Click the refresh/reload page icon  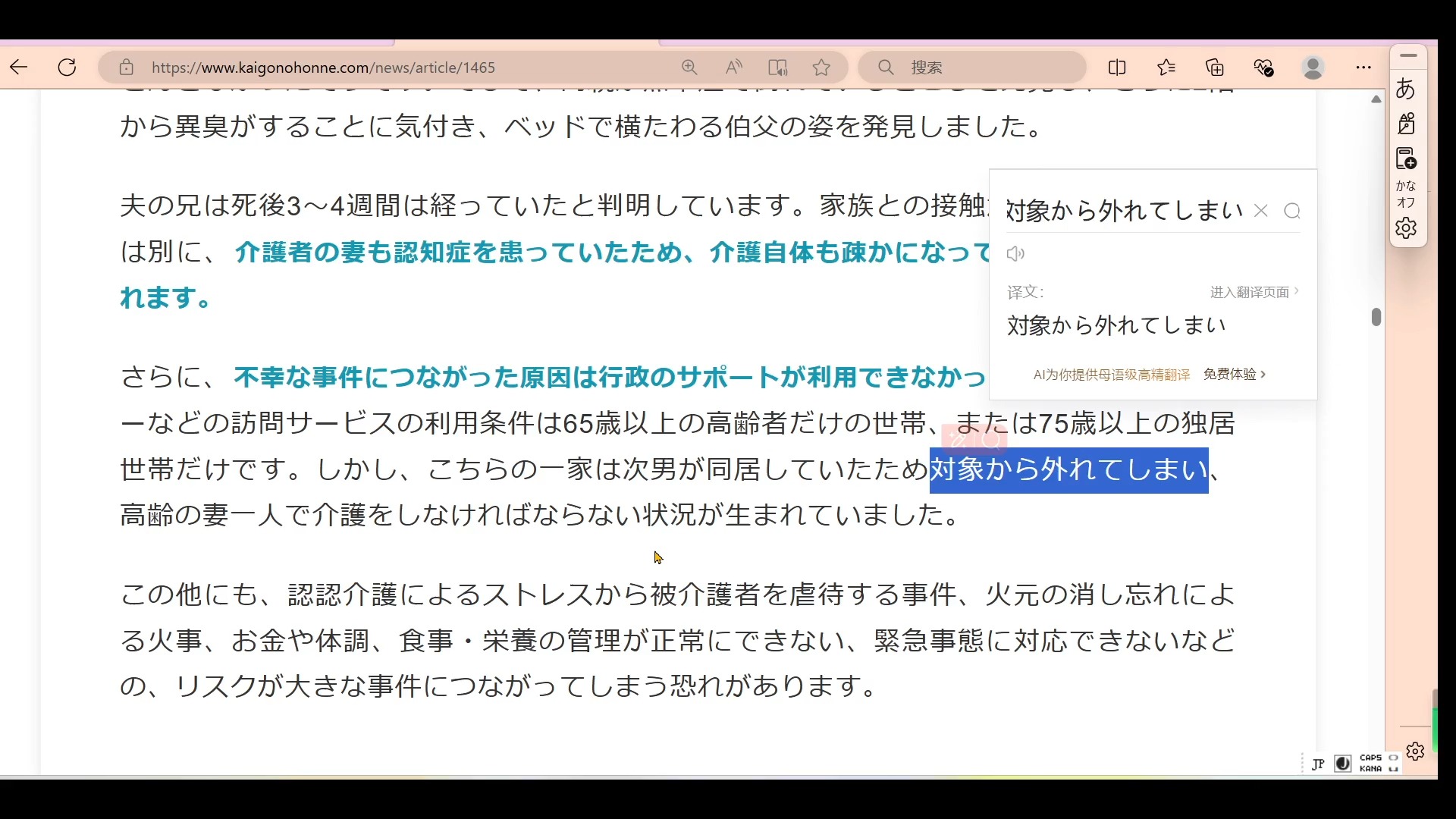tap(67, 68)
